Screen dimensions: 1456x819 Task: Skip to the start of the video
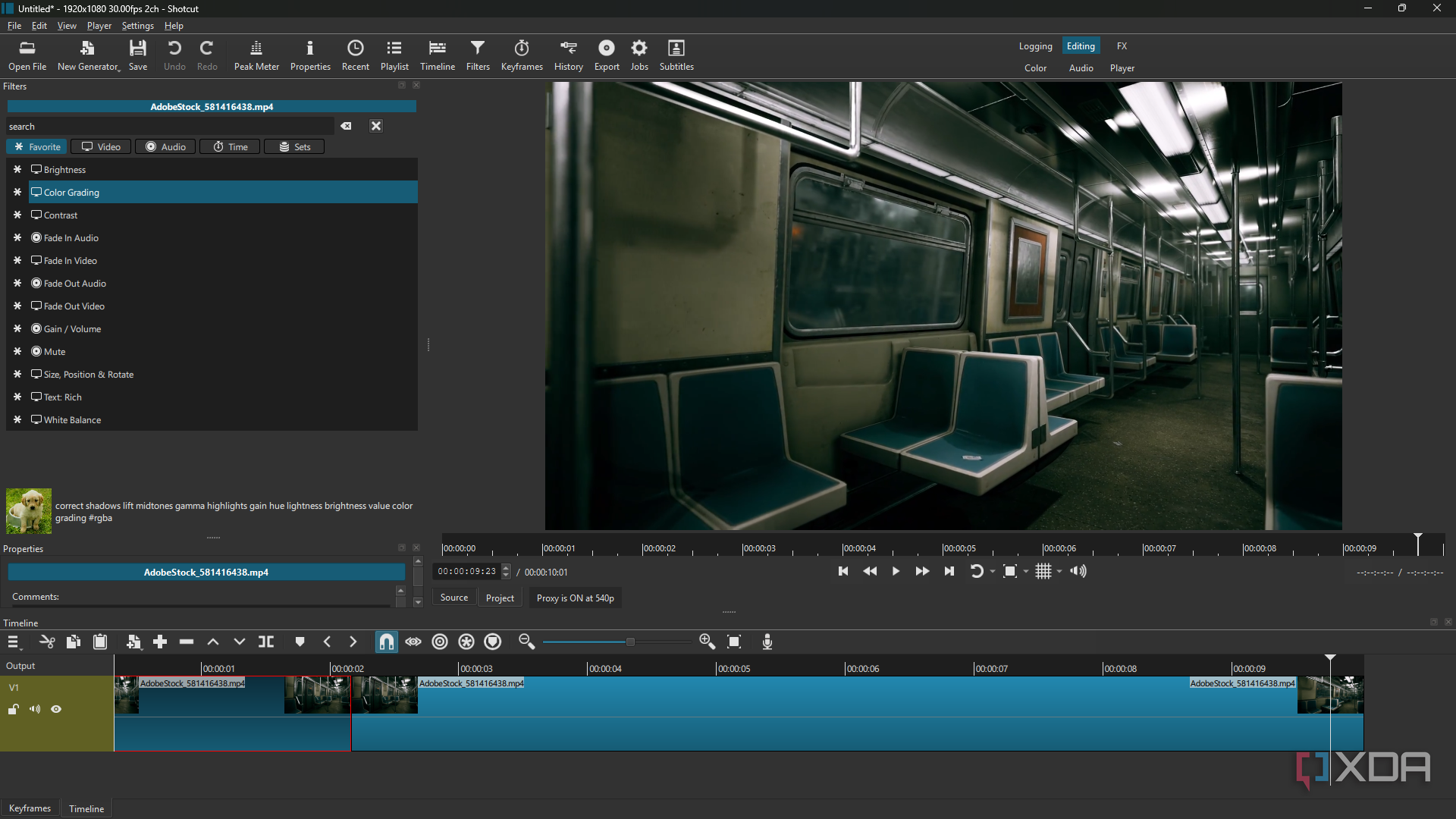(x=843, y=571)
